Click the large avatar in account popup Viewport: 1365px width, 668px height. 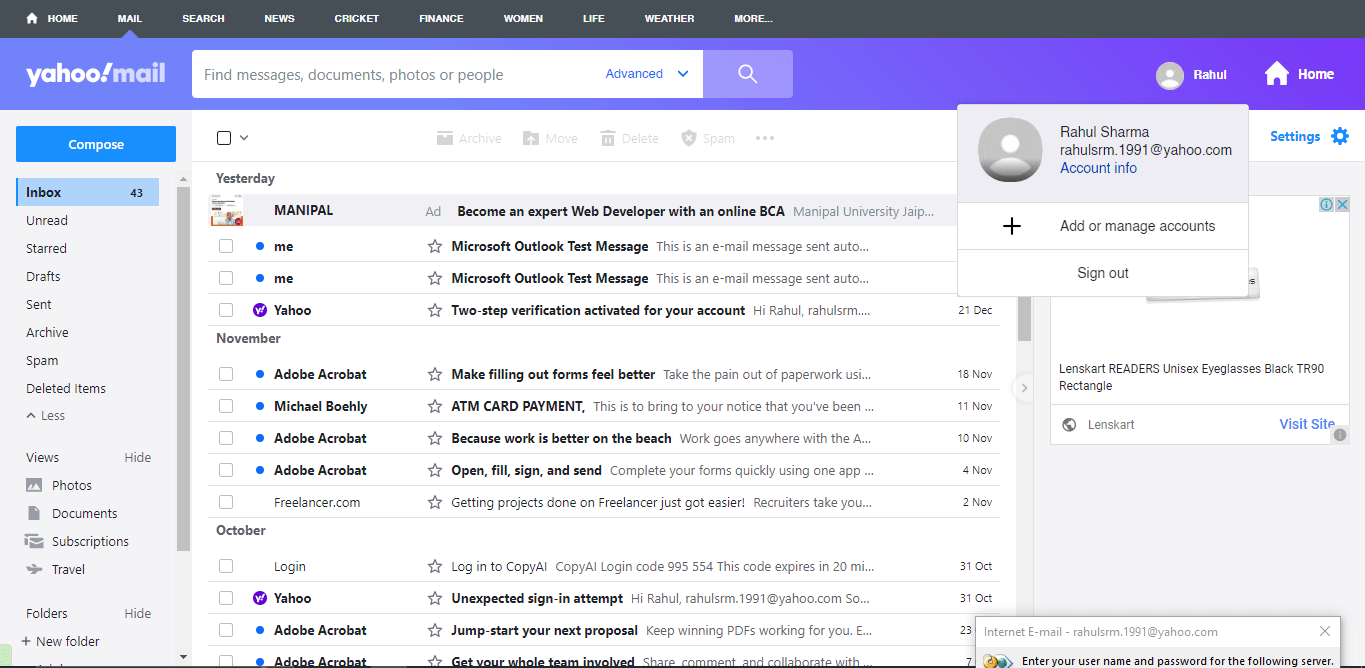1010,150
